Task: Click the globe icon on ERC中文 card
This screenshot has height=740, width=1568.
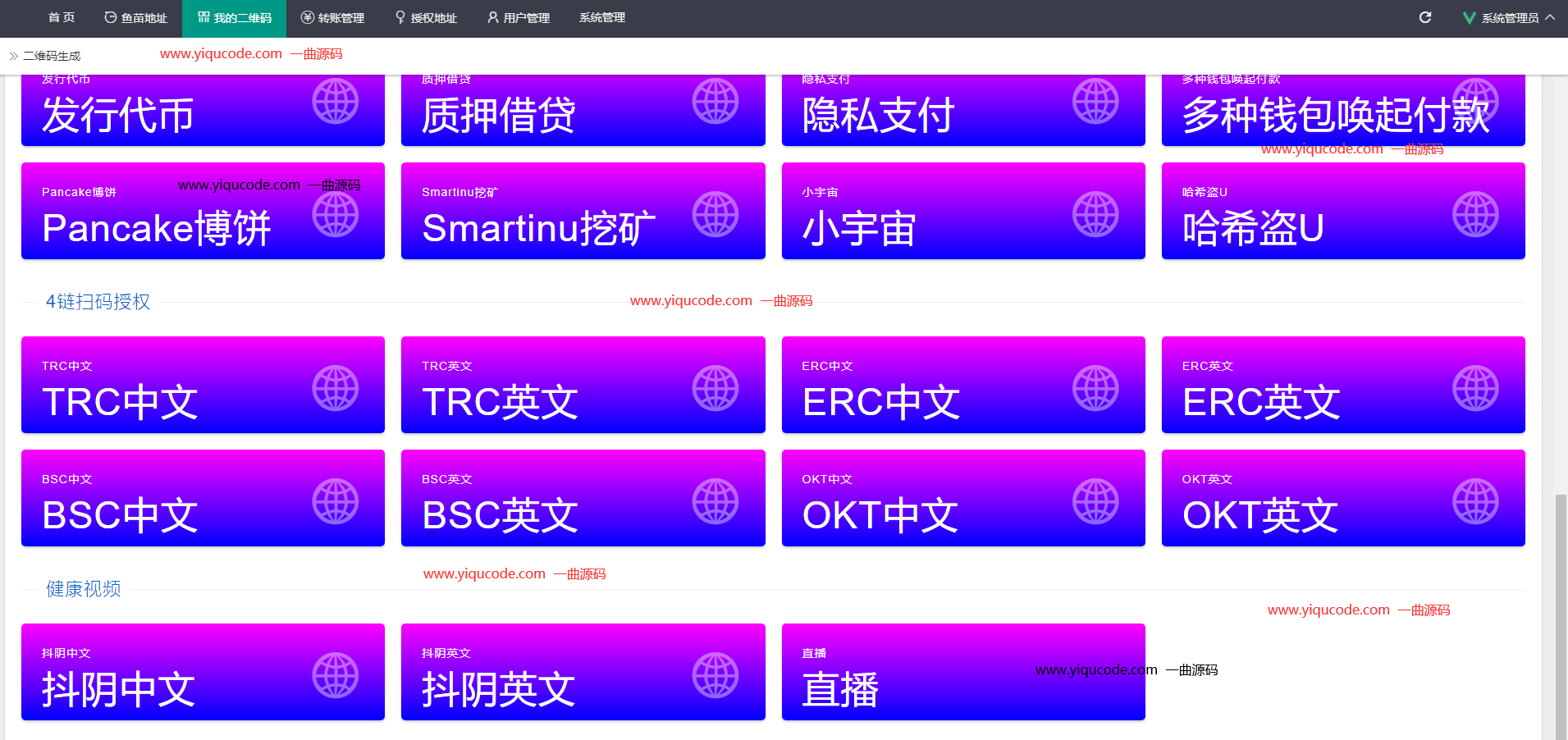Action: [1096, 388]
